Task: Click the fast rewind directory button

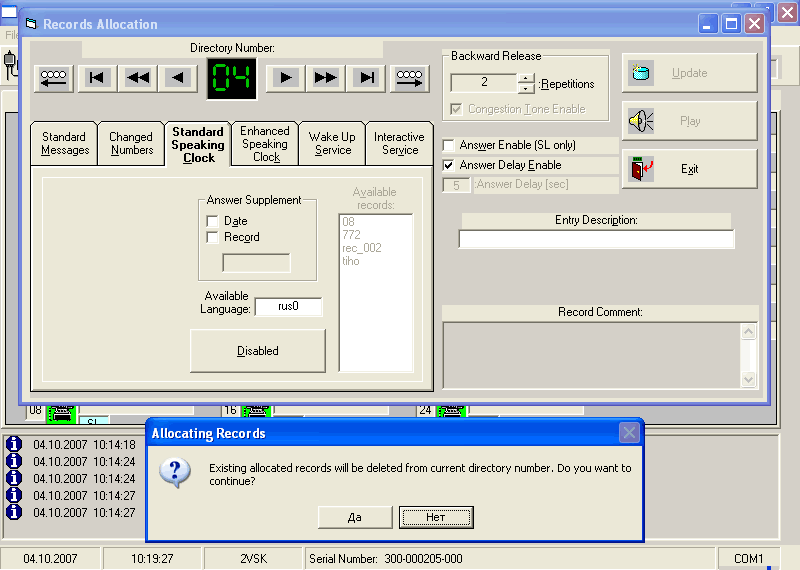Action: click(x=138, y=78)
